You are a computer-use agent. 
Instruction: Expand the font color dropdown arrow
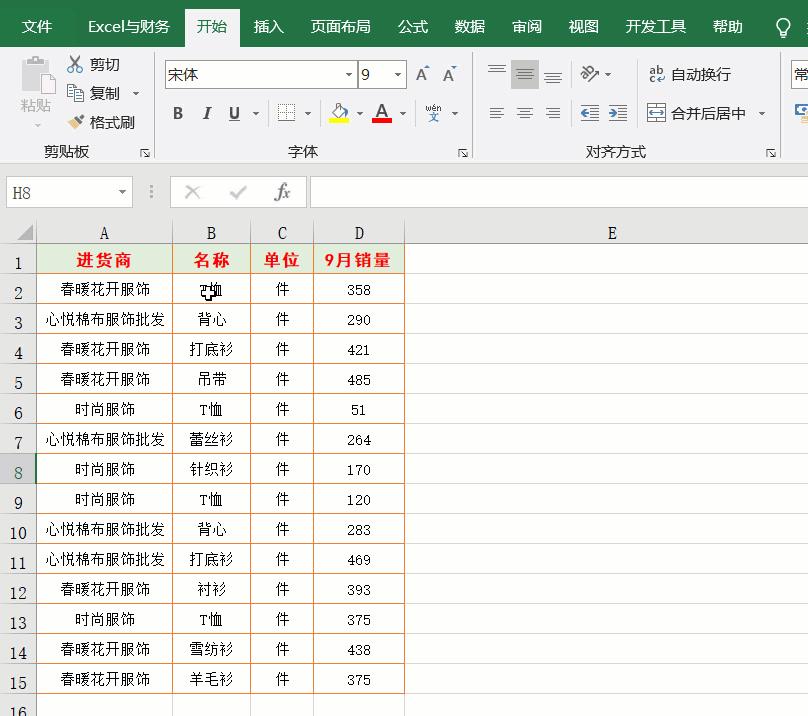click(403, 113)
